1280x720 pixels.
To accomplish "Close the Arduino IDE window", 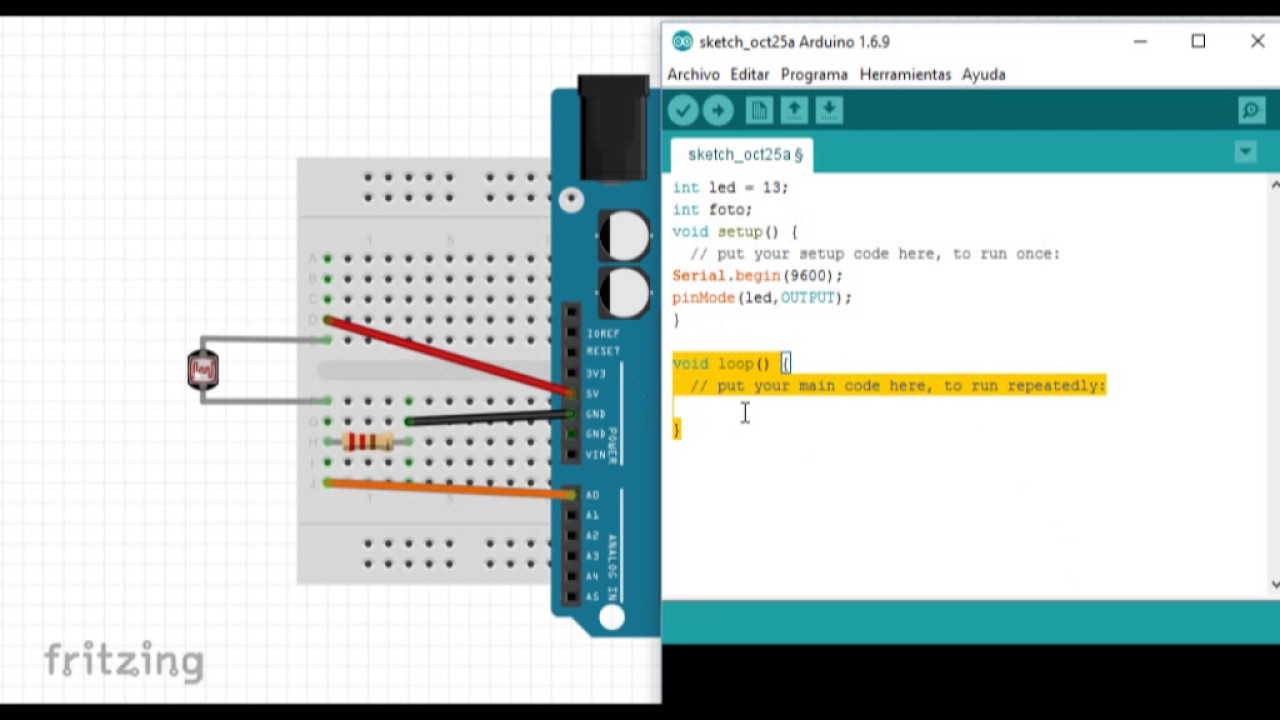I will click(x=1257, y=41).
